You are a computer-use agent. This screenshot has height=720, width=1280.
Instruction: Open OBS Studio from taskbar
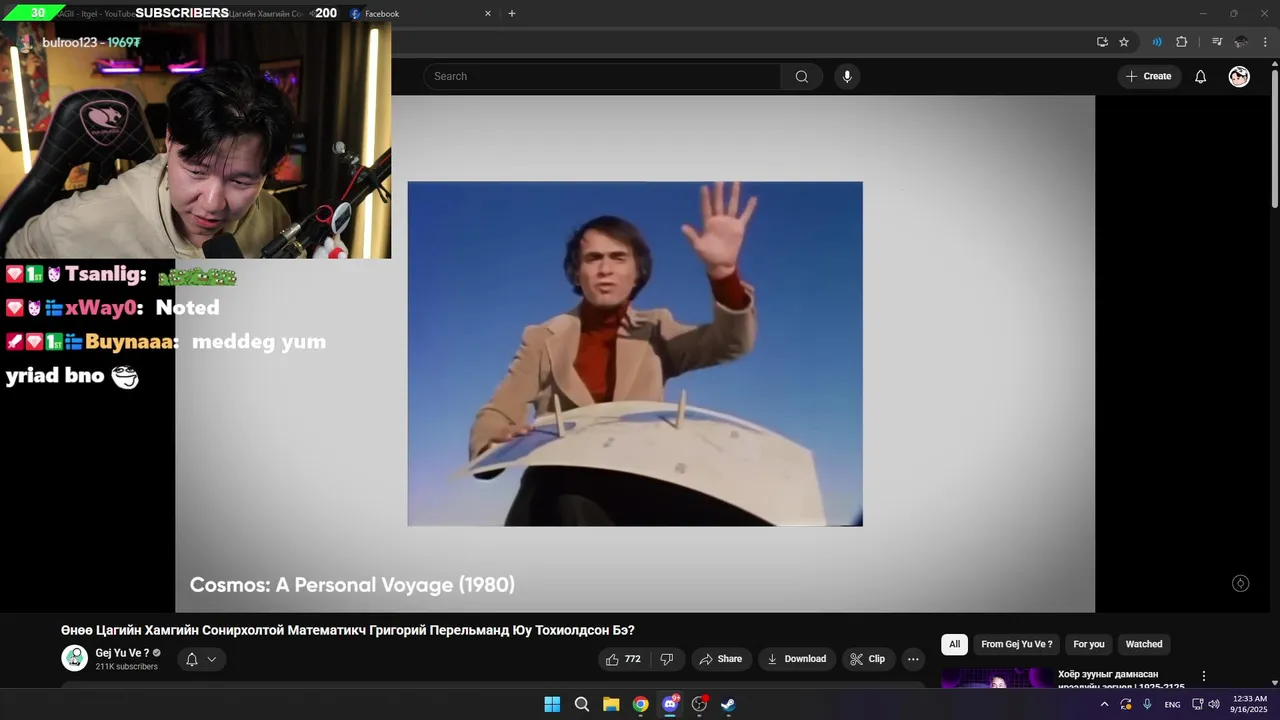point(699,704)
